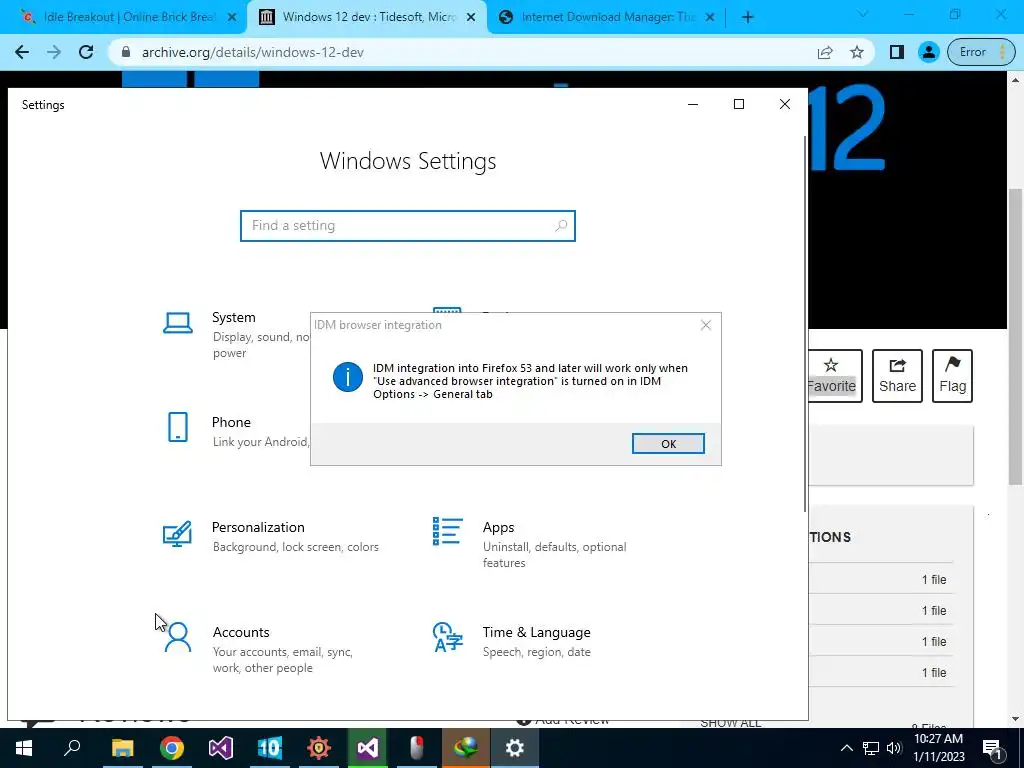This screenshot has height=768, width=1024.
Task: Open System settings laptop icon
Action: point(178,323)
